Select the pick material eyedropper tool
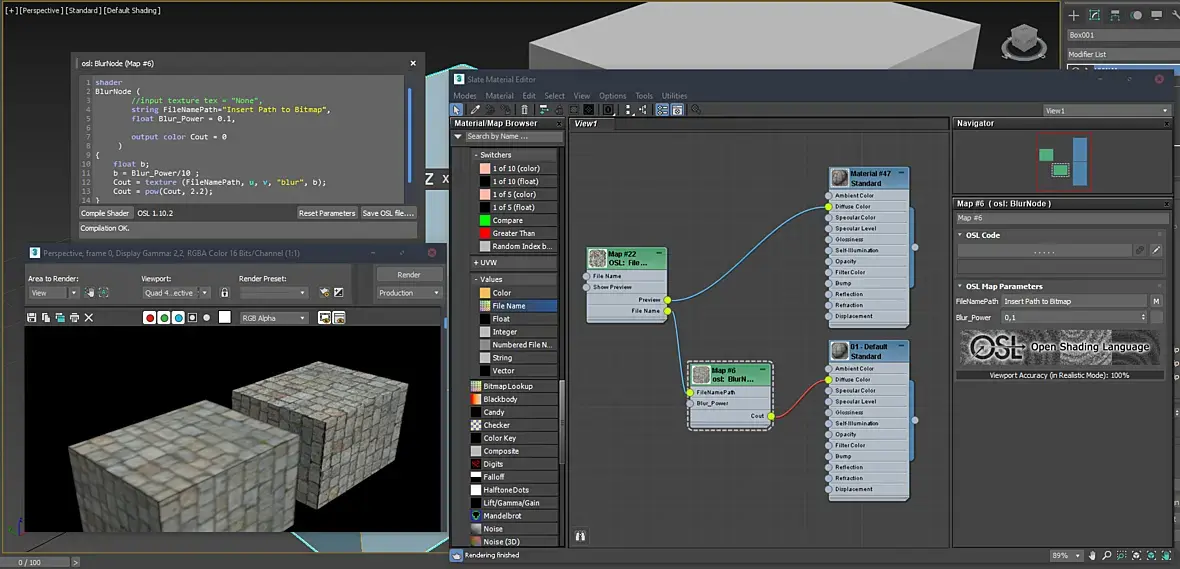The image size is (1180, 569). point(475,110)
